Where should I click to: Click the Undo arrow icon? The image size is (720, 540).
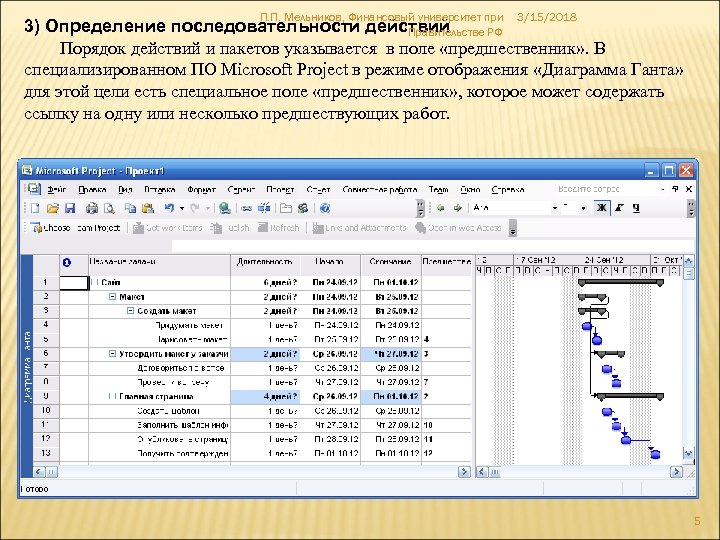point(169,208)
